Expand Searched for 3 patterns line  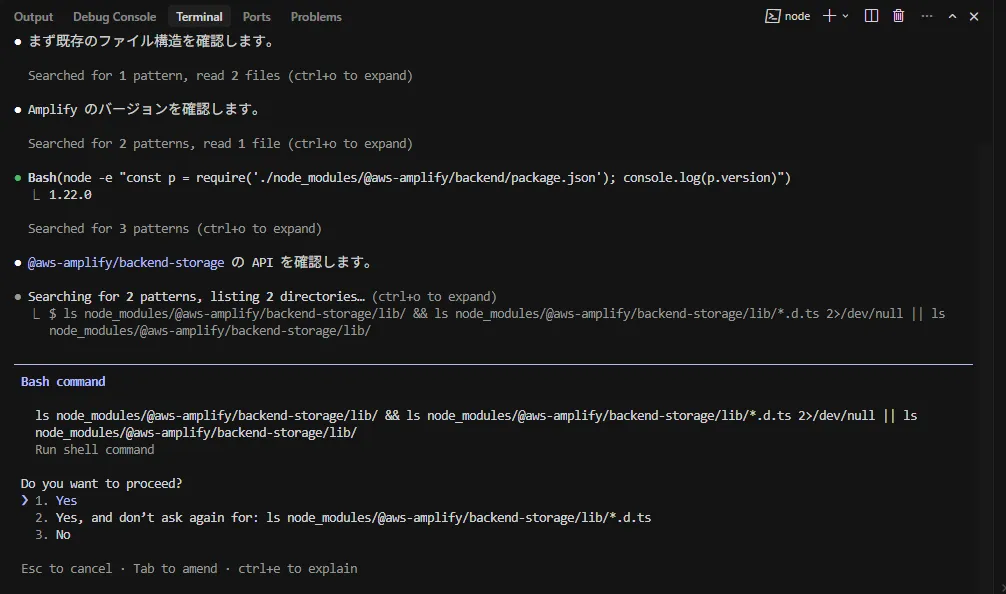coord(174,228)
